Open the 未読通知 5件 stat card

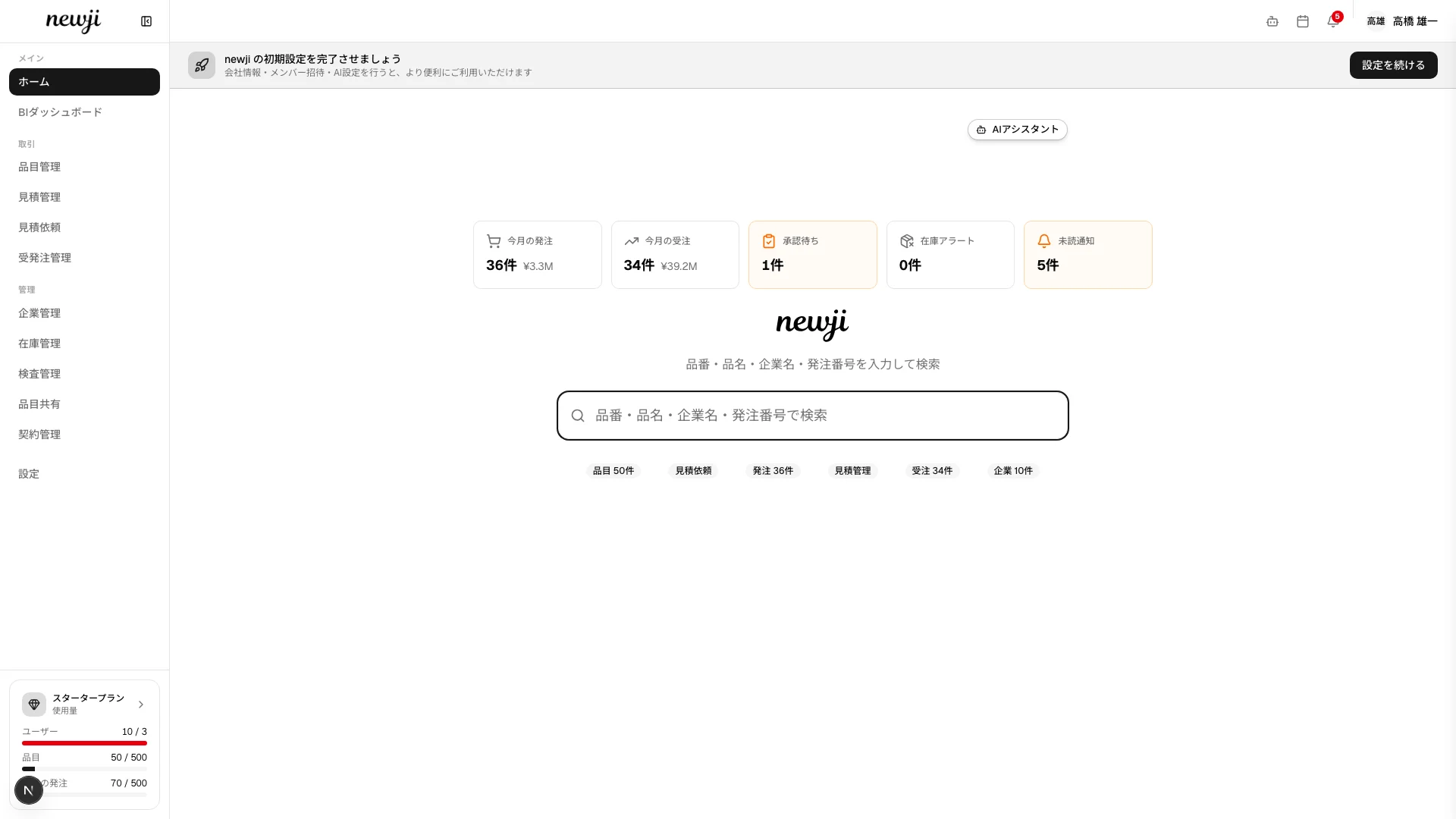click(1088, 255)
